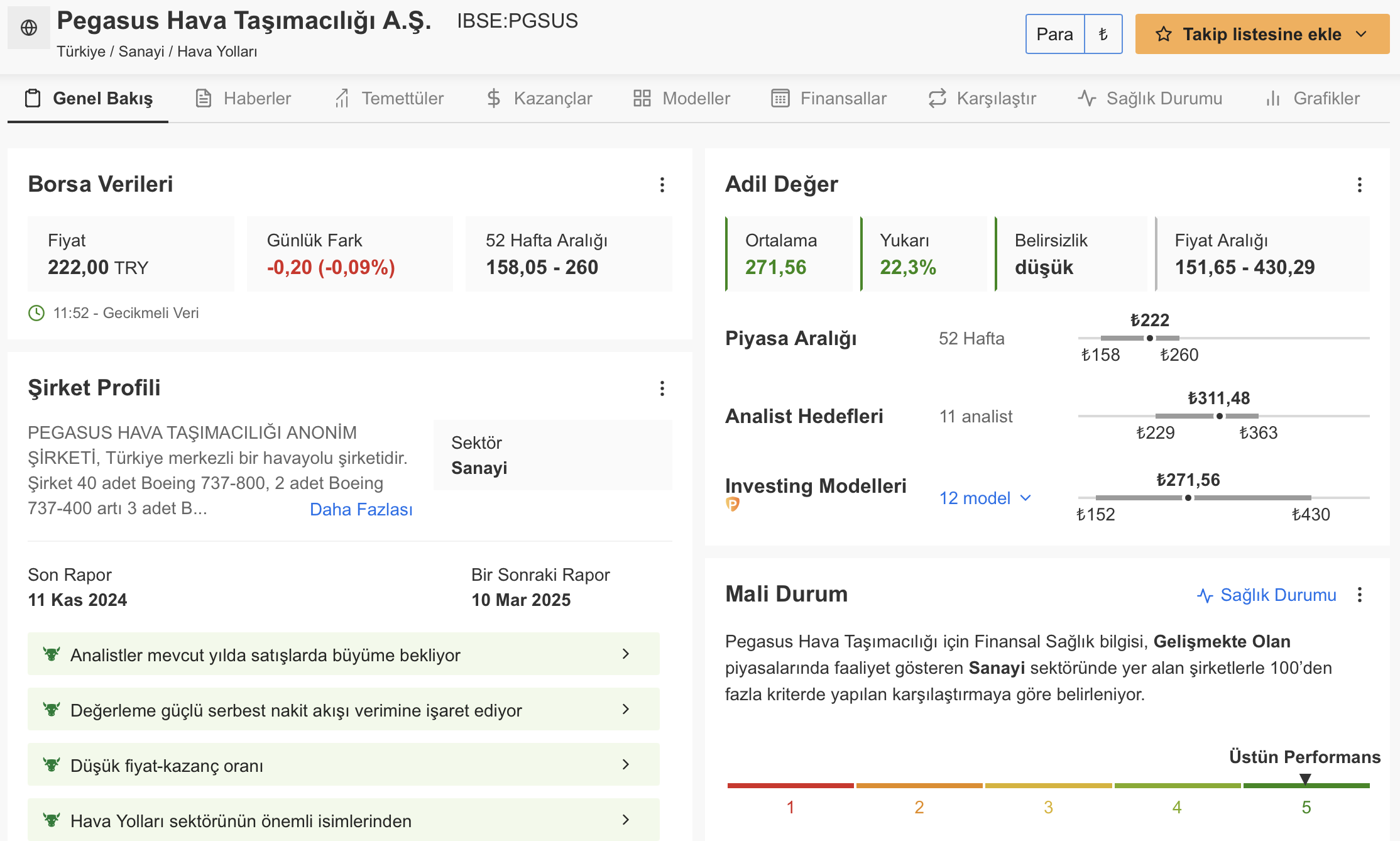
Task: Click the Fiyat 222,00 TRY value
Action: pos(98,268)
